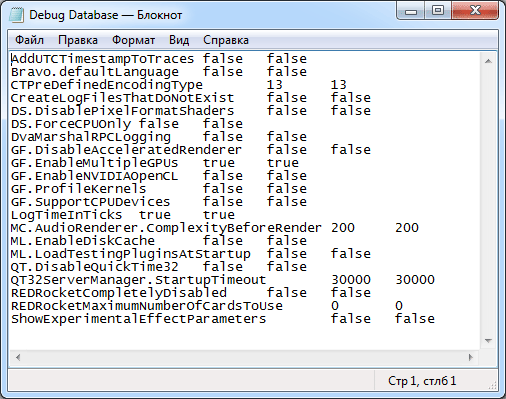Click the vertical scrollbar down arrow
Screen dimensions: 506x399
488,341
